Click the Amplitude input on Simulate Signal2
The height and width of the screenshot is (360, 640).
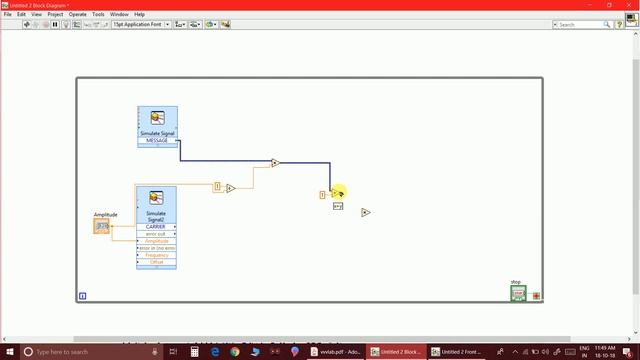point(156,241)
